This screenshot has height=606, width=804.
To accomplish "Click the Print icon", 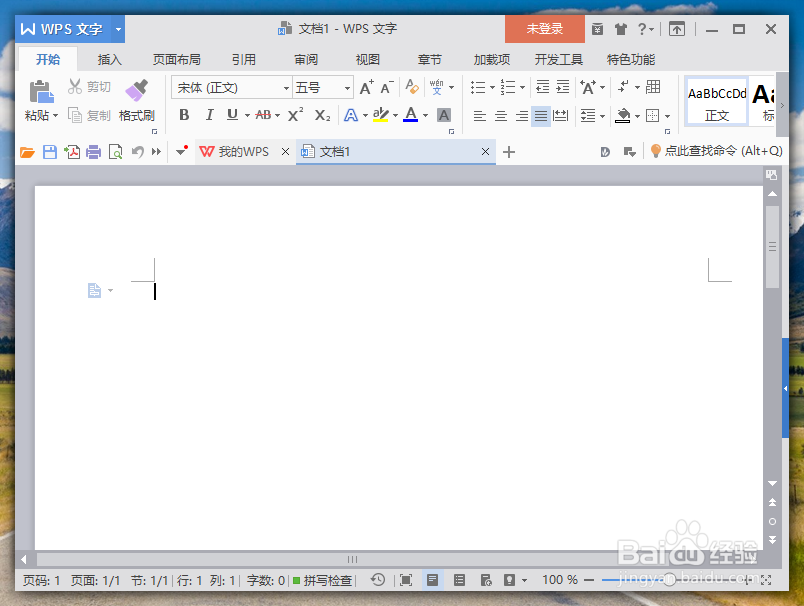I will point(93,152).
